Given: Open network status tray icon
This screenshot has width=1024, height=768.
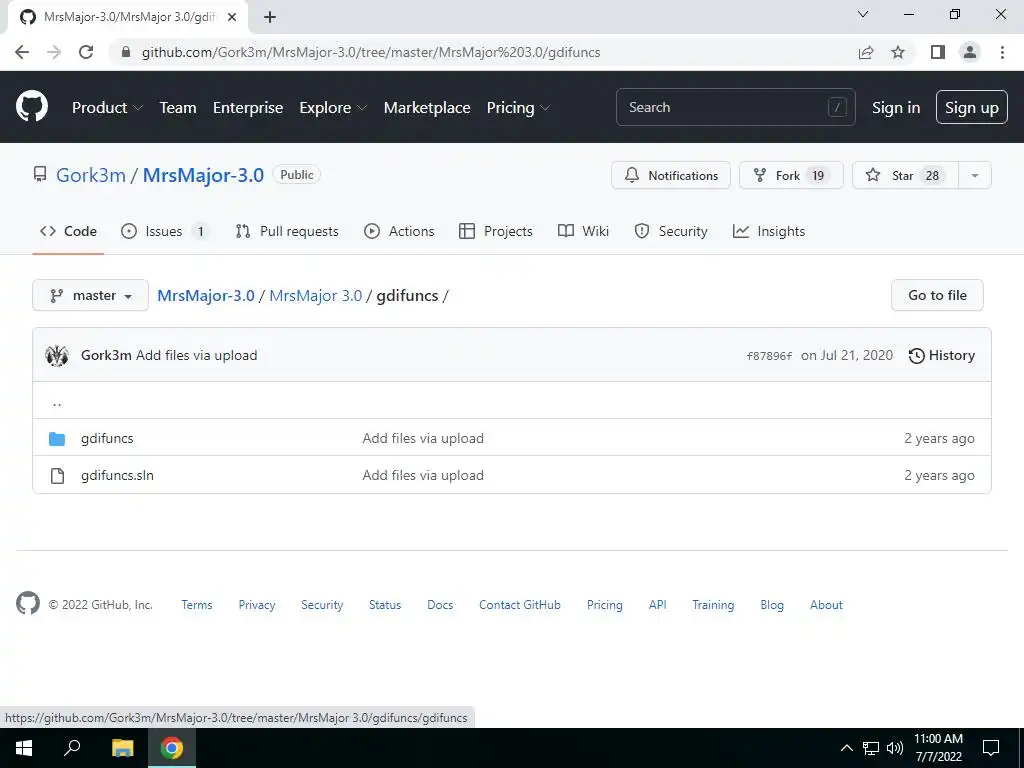Looking at the screenshot, I should coord(871,748).
